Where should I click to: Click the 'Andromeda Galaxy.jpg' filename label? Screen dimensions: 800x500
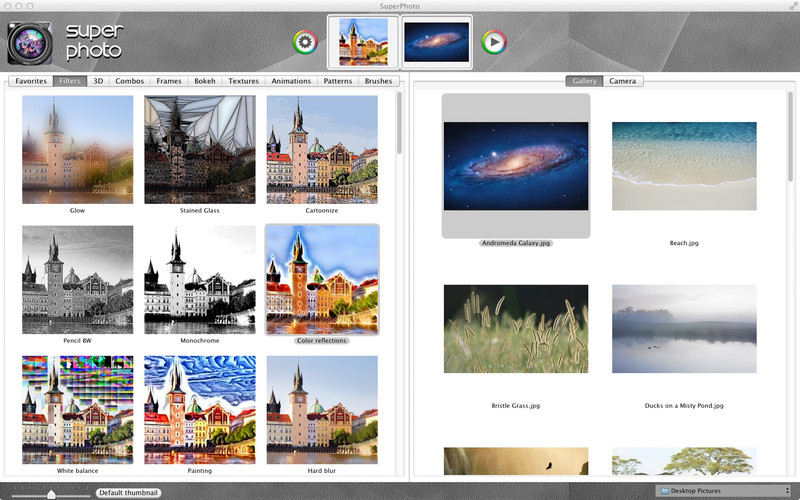click(x=516, y=243)
